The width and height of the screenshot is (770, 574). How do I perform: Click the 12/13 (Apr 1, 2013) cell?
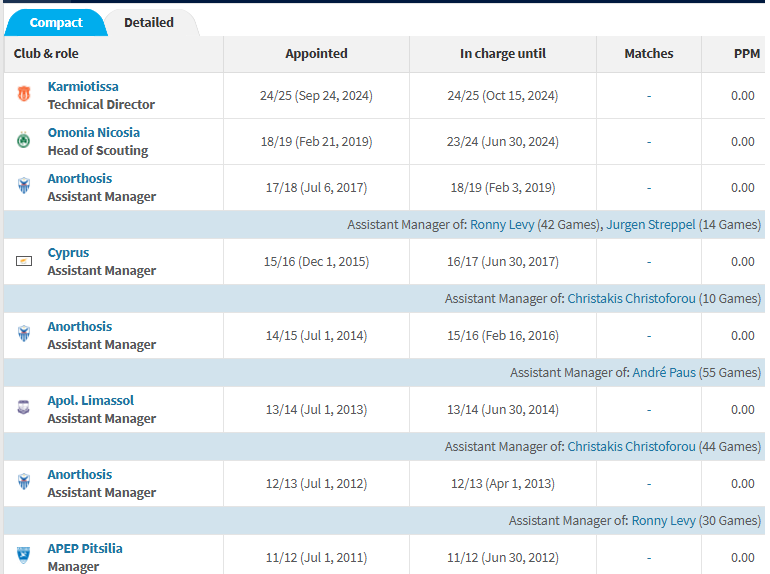point(503,484)
